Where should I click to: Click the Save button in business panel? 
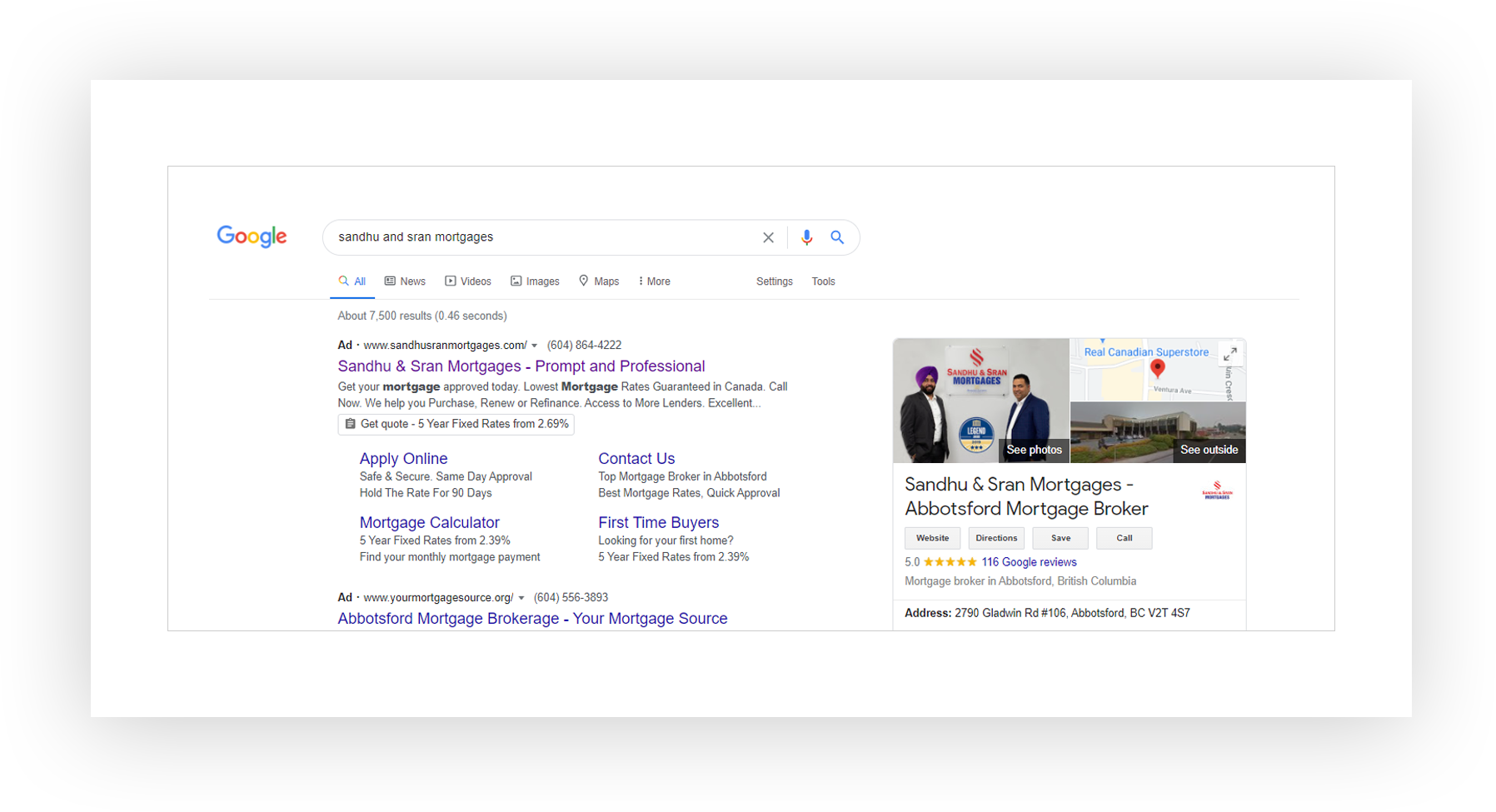coord(1060,538)
